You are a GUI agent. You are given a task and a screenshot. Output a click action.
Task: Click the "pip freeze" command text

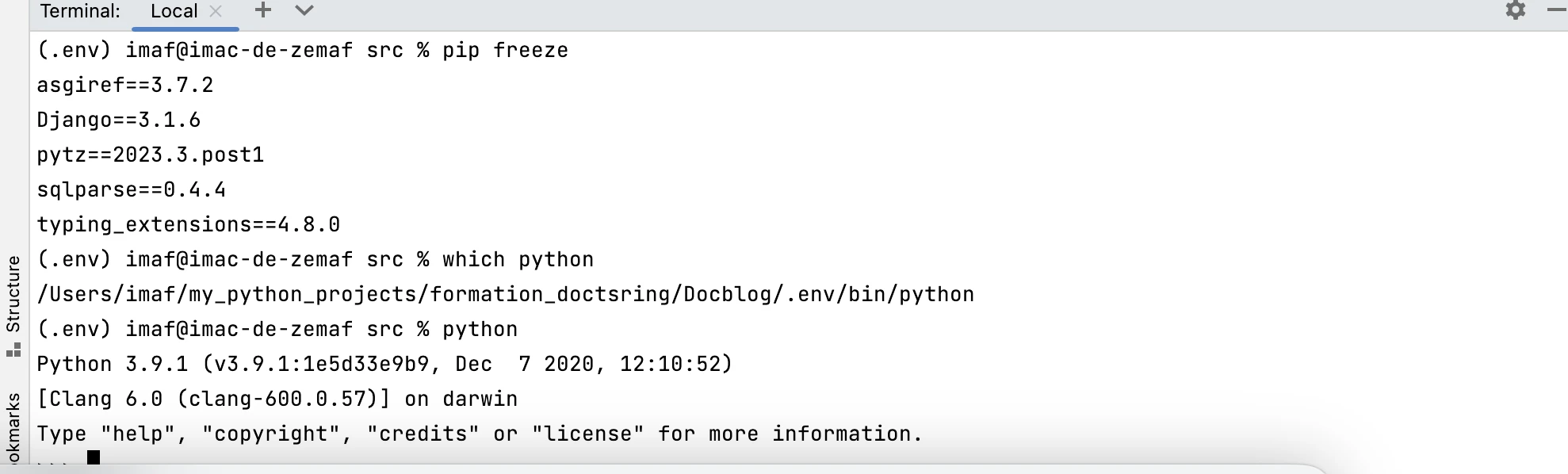tap(505, 51)
